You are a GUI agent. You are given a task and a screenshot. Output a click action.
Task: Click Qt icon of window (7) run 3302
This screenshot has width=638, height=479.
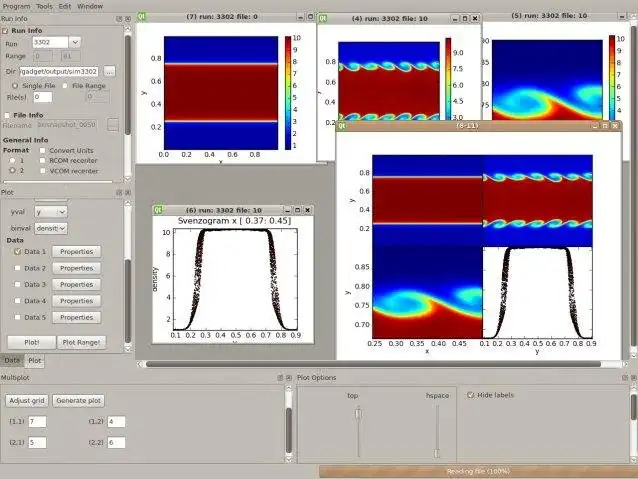point(142,17)
